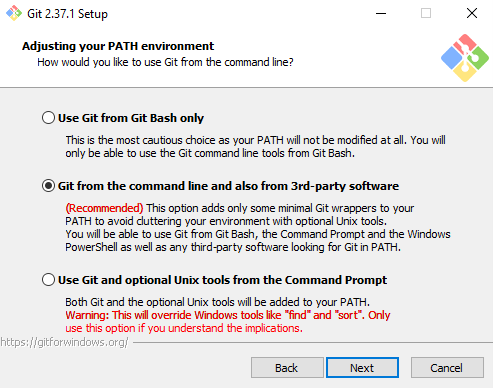Select Use Git and optional Unix tools option
Screen dimensions: 493x388
48,280
